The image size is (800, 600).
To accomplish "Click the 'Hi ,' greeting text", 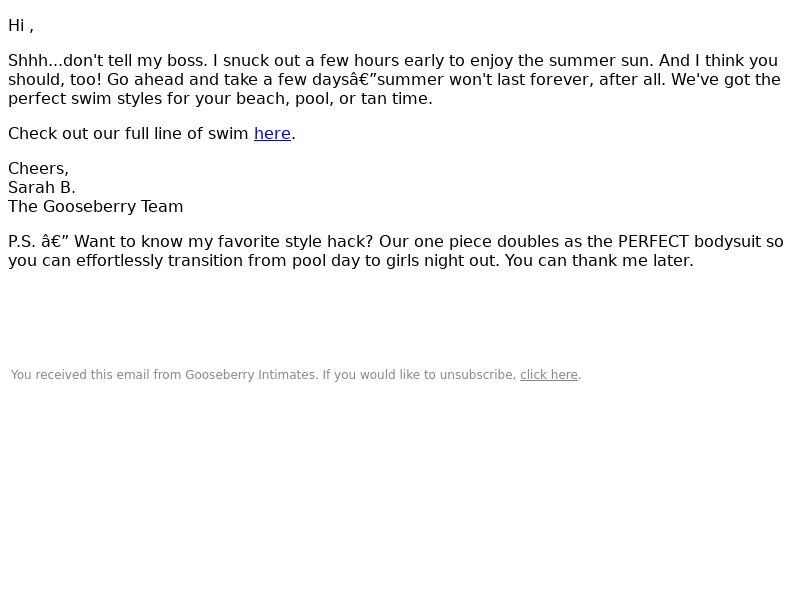I will (x=21, y=26).
